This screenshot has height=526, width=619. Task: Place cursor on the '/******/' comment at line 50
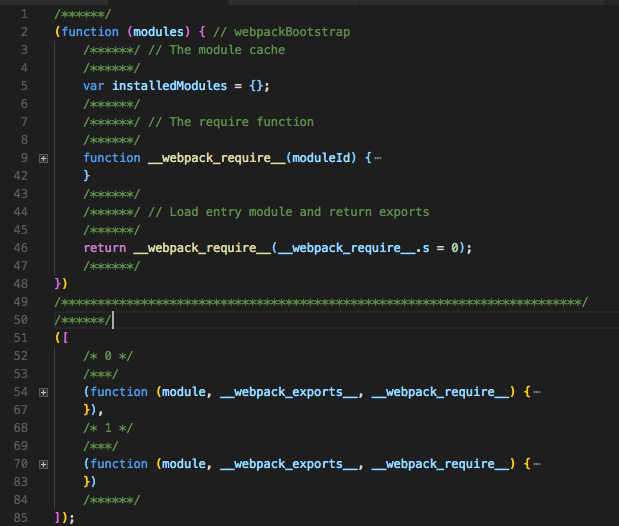click(x=83, y=320)
